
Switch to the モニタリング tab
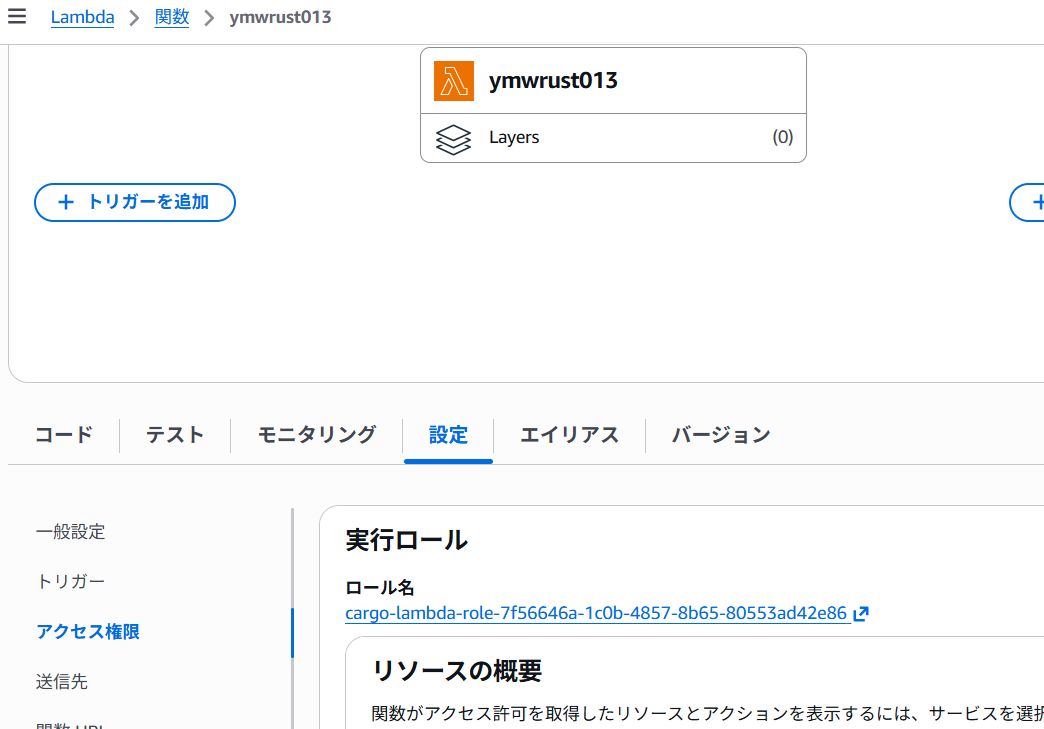point(317,435)
